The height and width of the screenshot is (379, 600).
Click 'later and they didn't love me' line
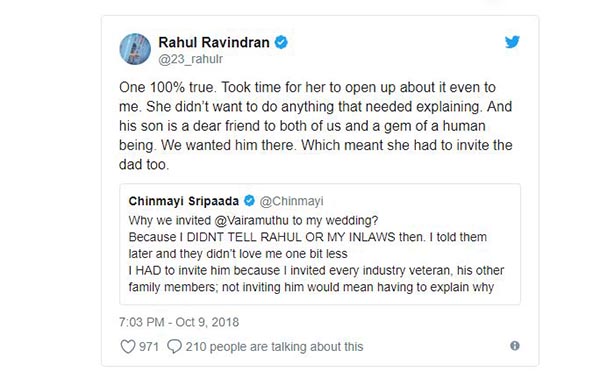pyautogui.click(x=238, y=254)
